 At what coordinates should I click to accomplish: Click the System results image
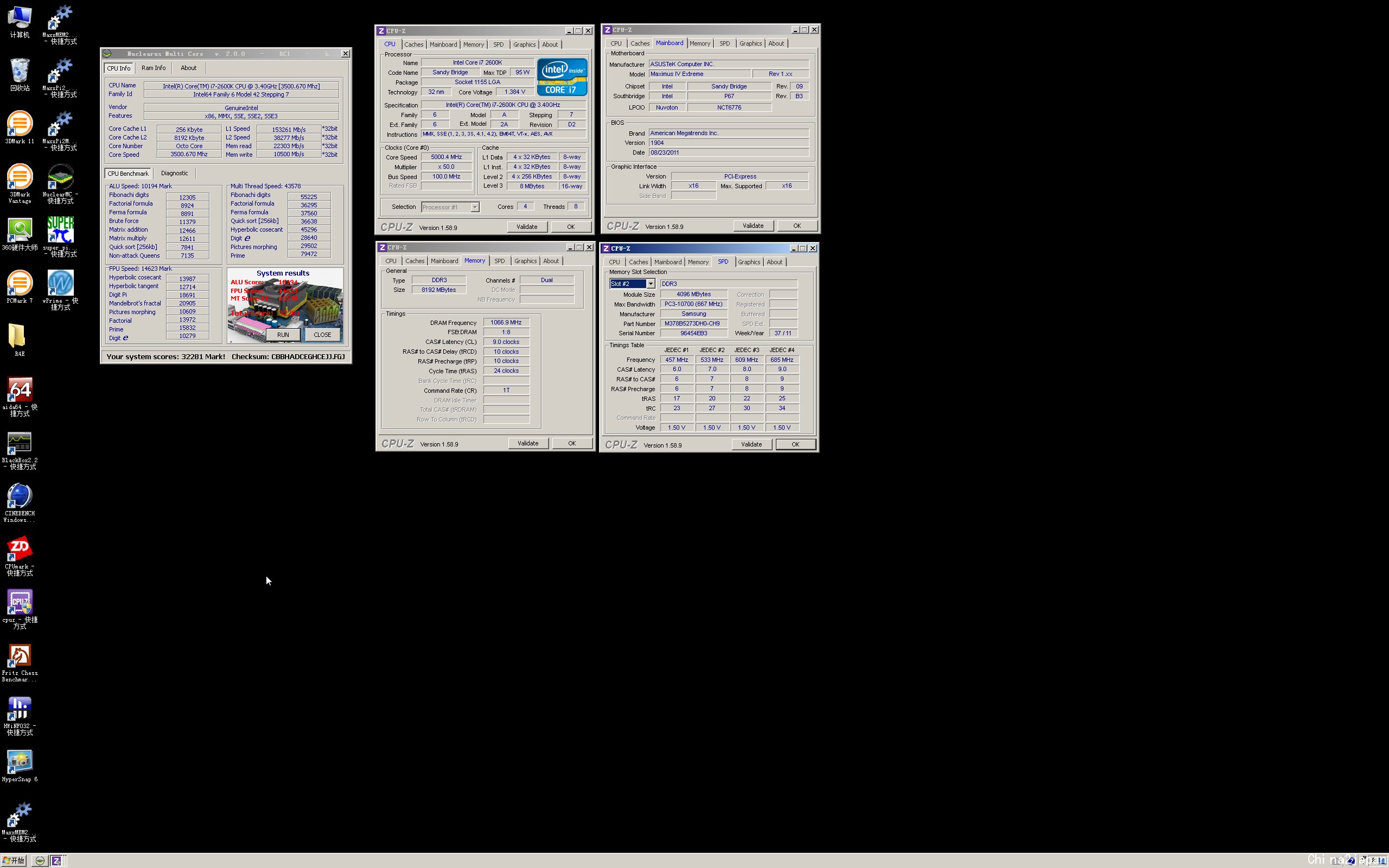(285, 305)
